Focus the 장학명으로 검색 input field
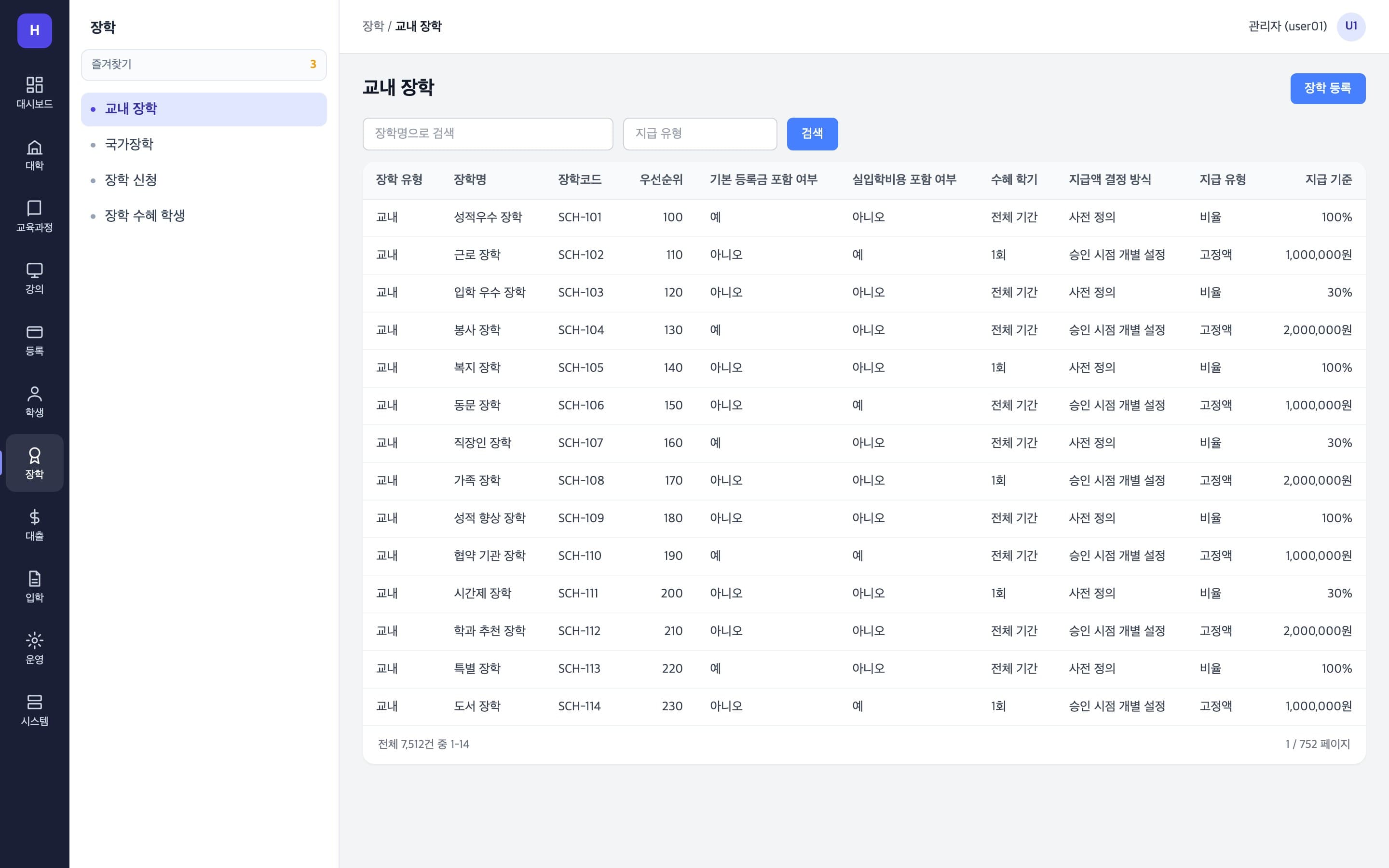The image size is (1389, 868). 488,134
